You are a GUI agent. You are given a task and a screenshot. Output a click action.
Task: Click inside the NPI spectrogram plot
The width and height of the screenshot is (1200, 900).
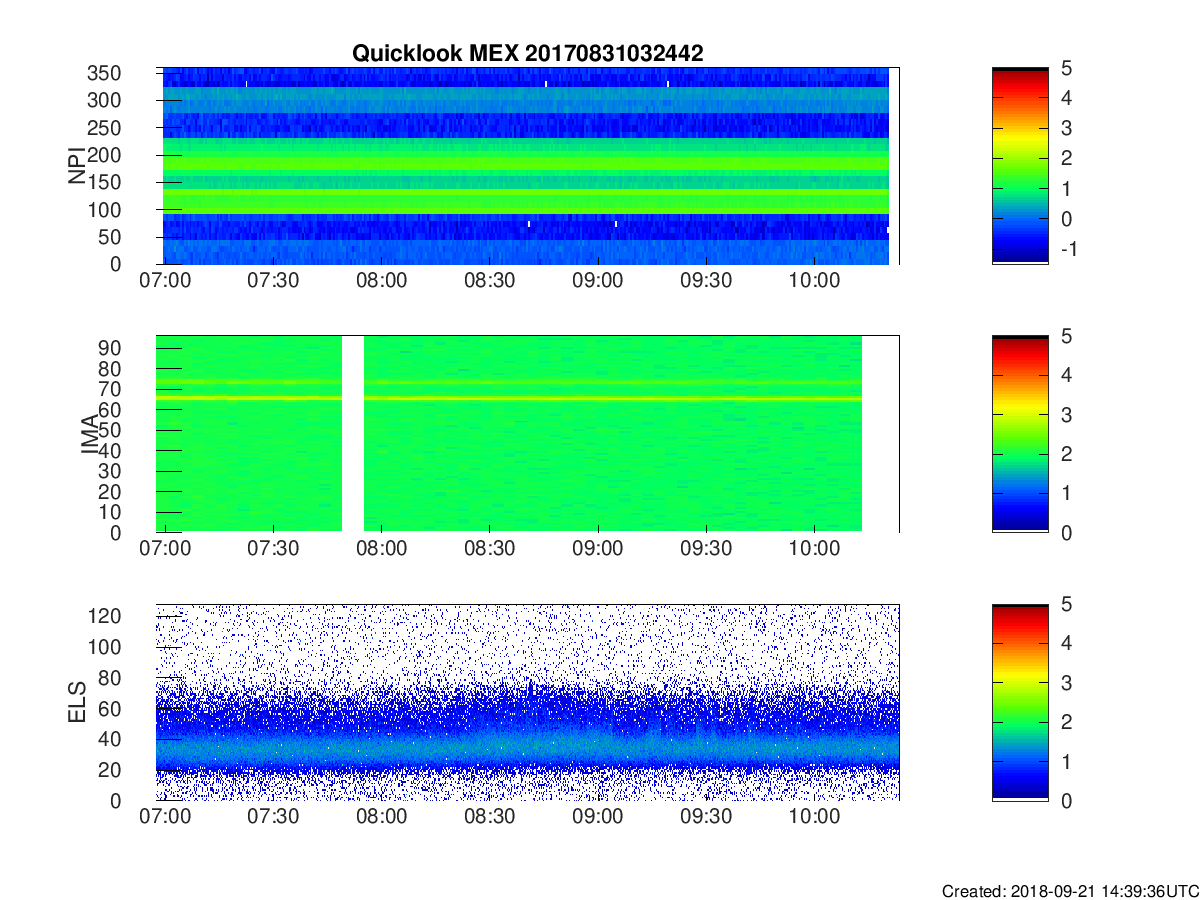tap(527, 166)
